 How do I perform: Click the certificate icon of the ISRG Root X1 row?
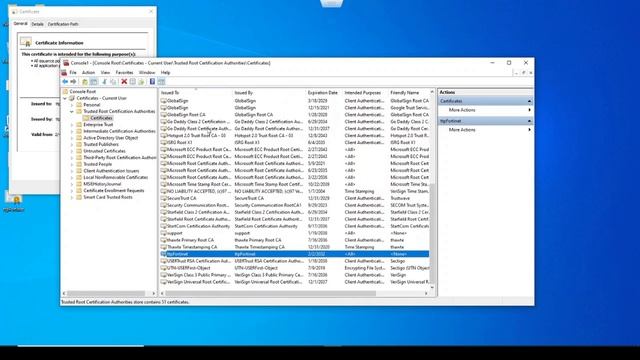[163, 142]
